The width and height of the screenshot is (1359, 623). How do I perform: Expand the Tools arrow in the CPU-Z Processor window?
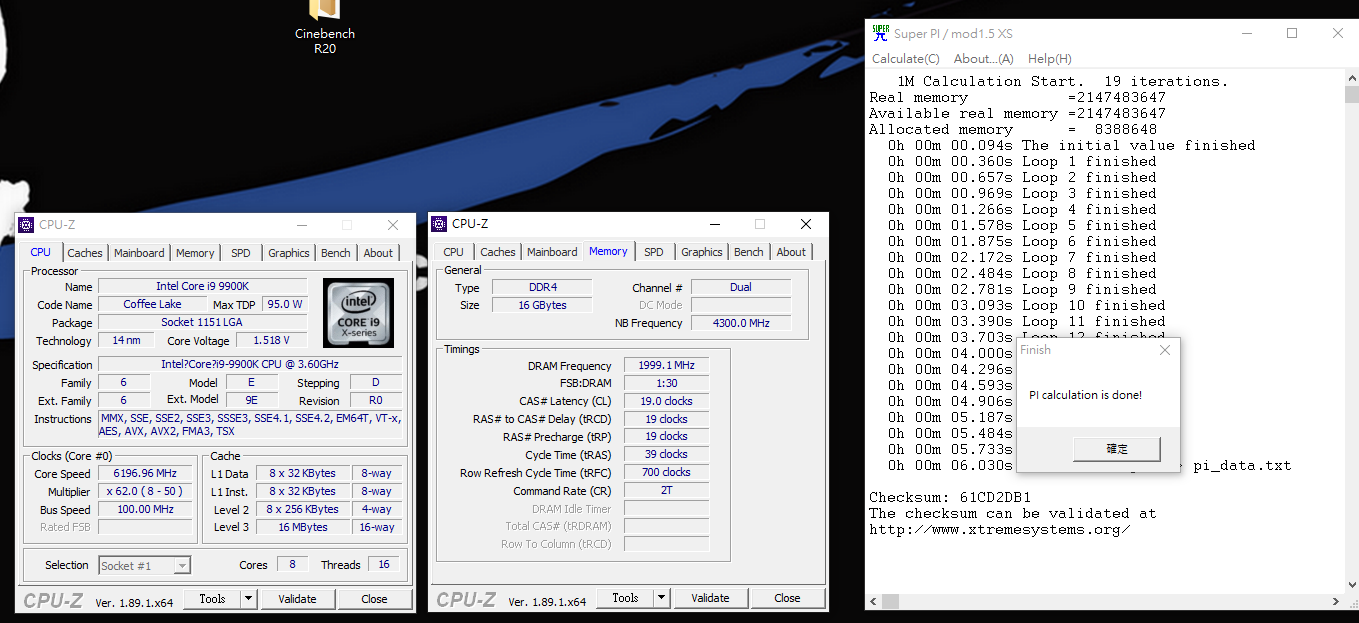pyautogui.click(x=248, y=599)
